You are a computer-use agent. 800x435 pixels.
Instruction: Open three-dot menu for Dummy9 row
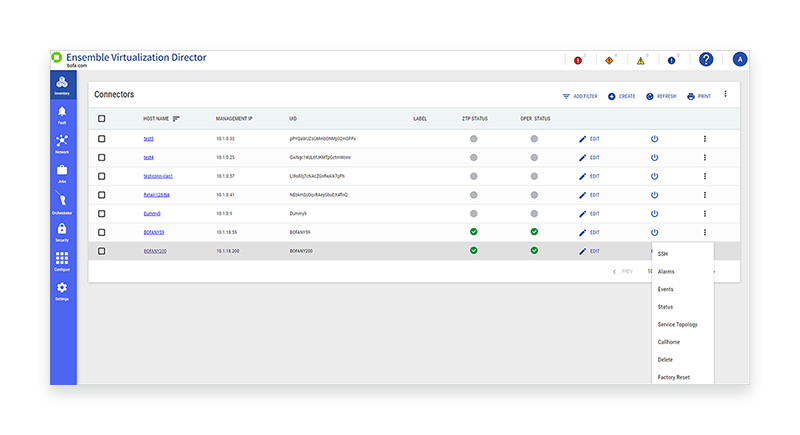click(705, 213)
